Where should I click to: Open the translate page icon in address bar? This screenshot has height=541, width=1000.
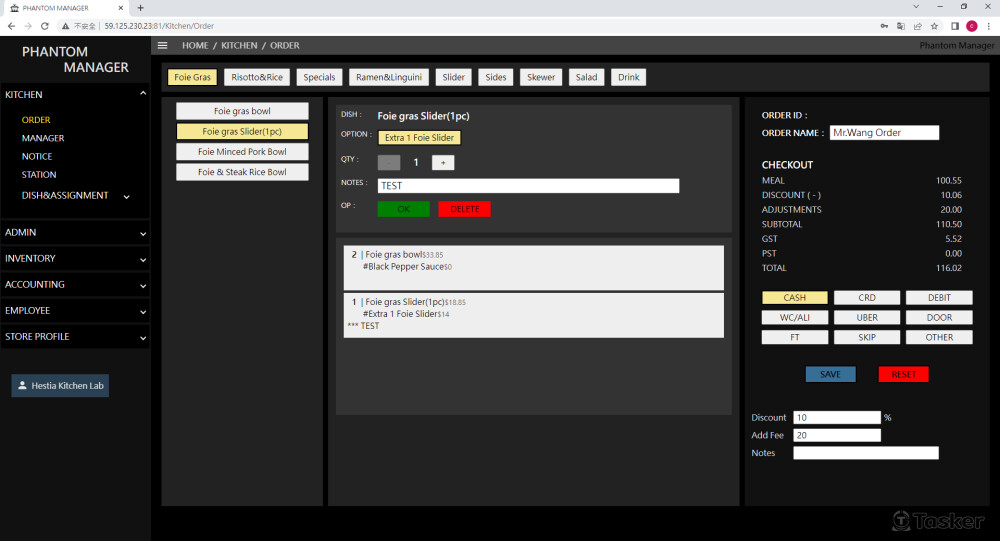(901, 26)
